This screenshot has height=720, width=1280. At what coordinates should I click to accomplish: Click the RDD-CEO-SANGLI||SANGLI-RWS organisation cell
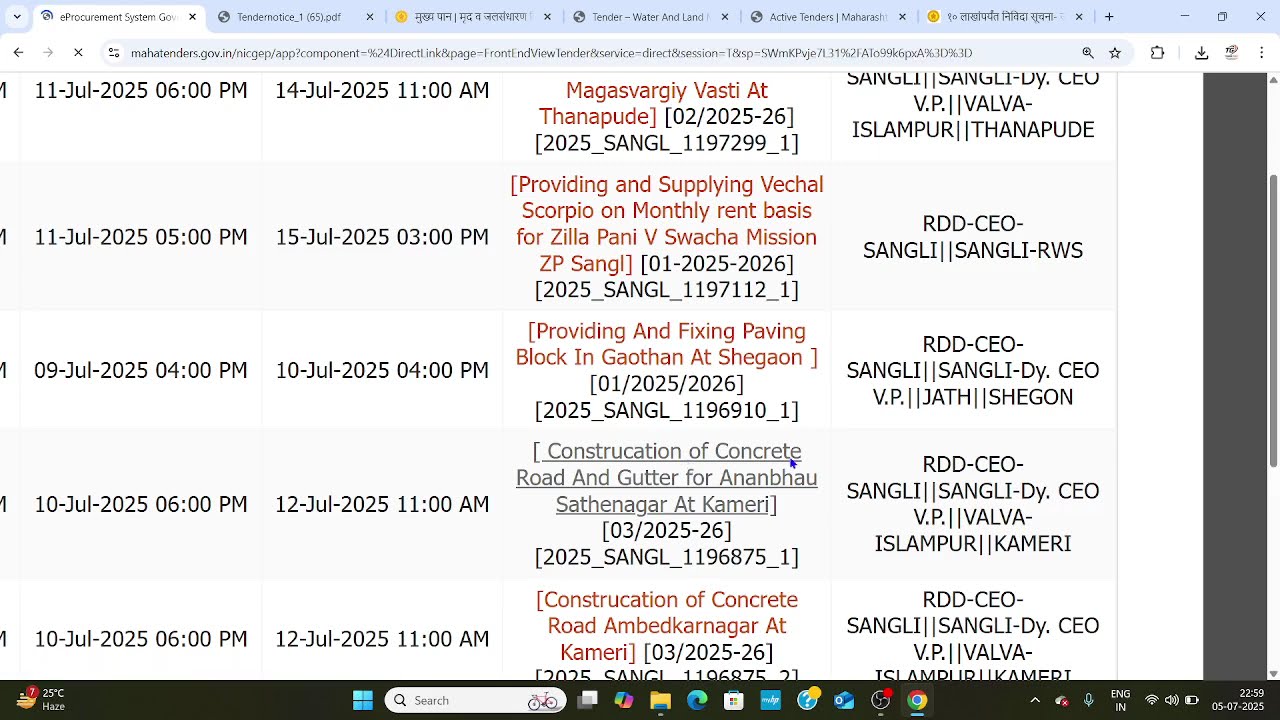973,237
